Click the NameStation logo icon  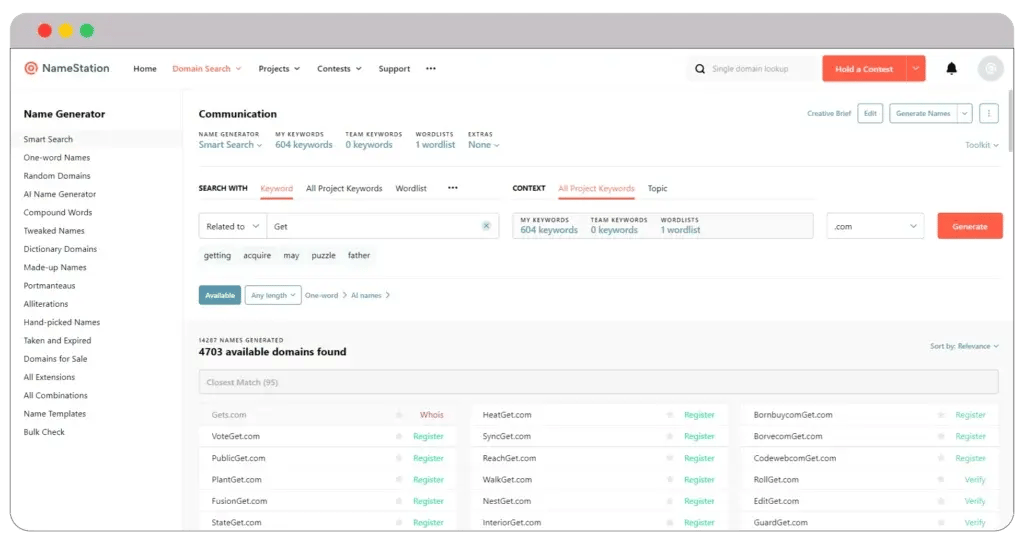[x=31, y=68]
